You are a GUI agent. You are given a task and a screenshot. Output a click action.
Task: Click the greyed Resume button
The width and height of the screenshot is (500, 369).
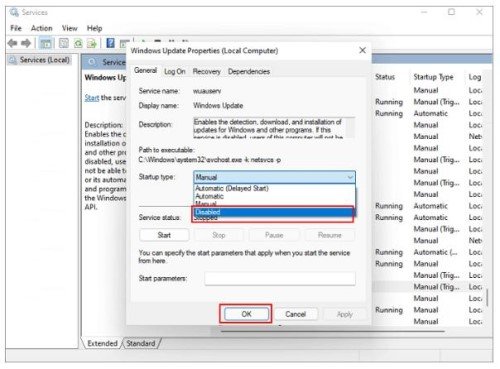329,235
